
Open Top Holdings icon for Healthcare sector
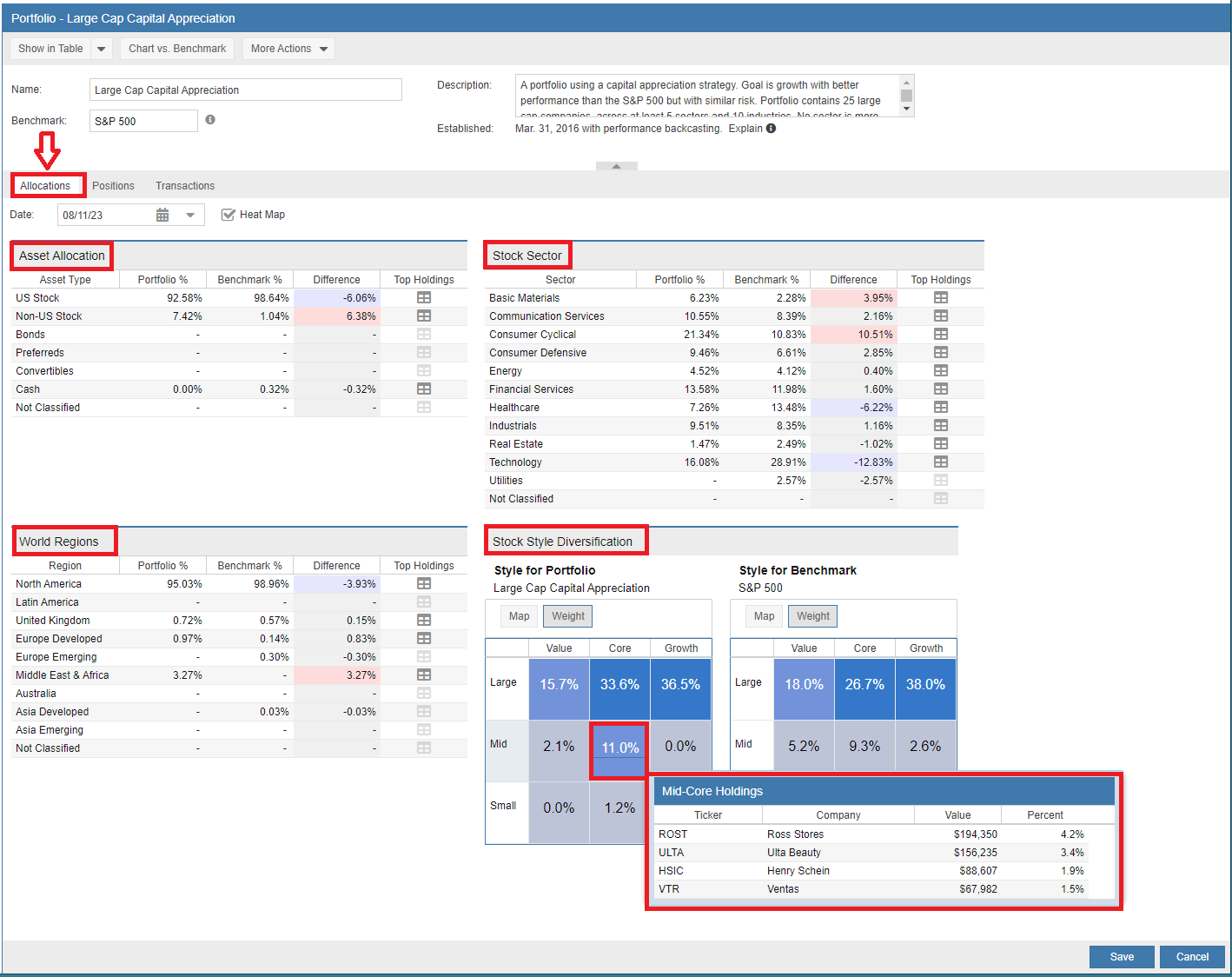pos(941,407)
